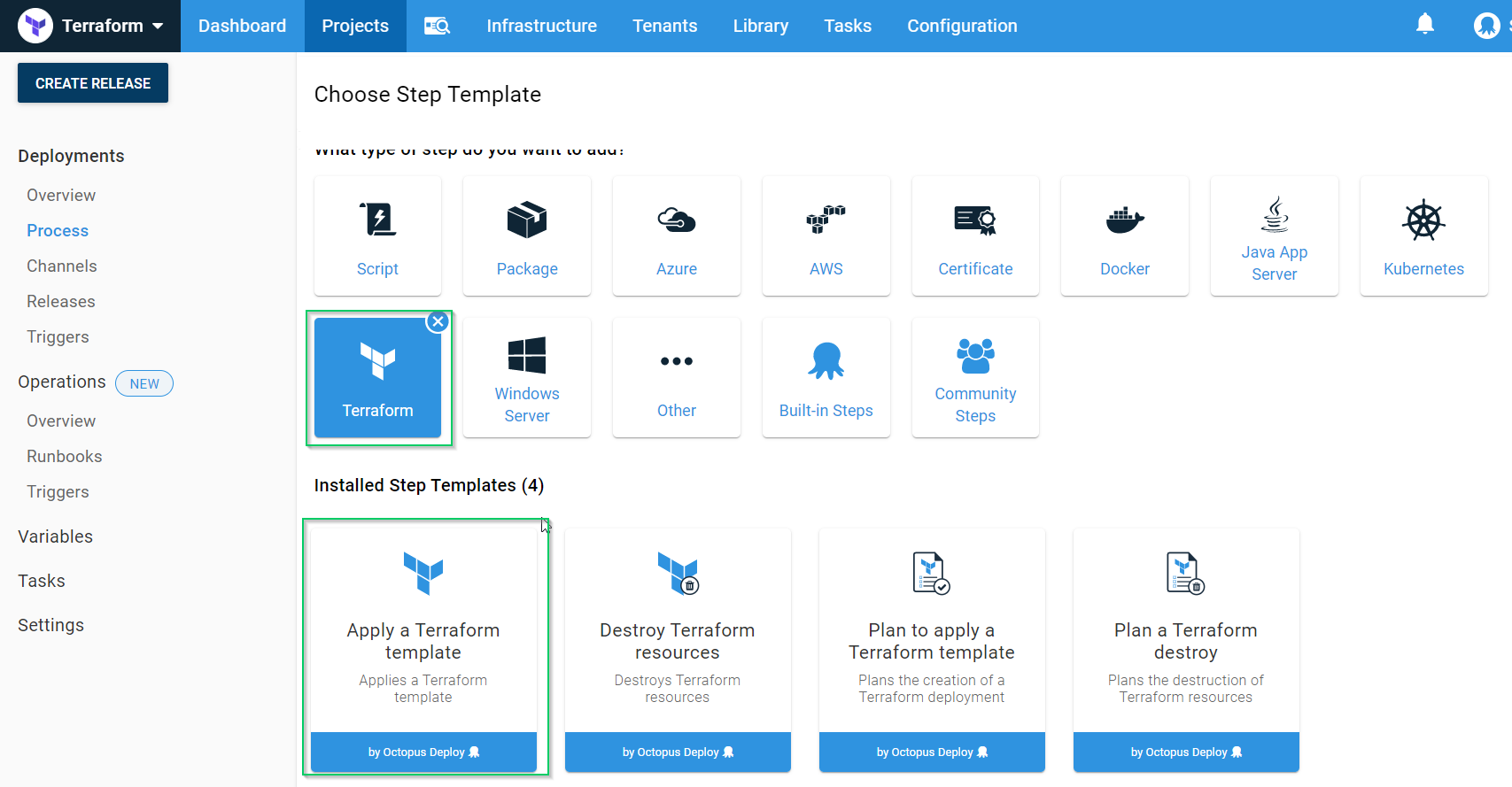This screenshot has width=1512, height=787.
Task: Select the Script step type tile
Action: (377, 235)
